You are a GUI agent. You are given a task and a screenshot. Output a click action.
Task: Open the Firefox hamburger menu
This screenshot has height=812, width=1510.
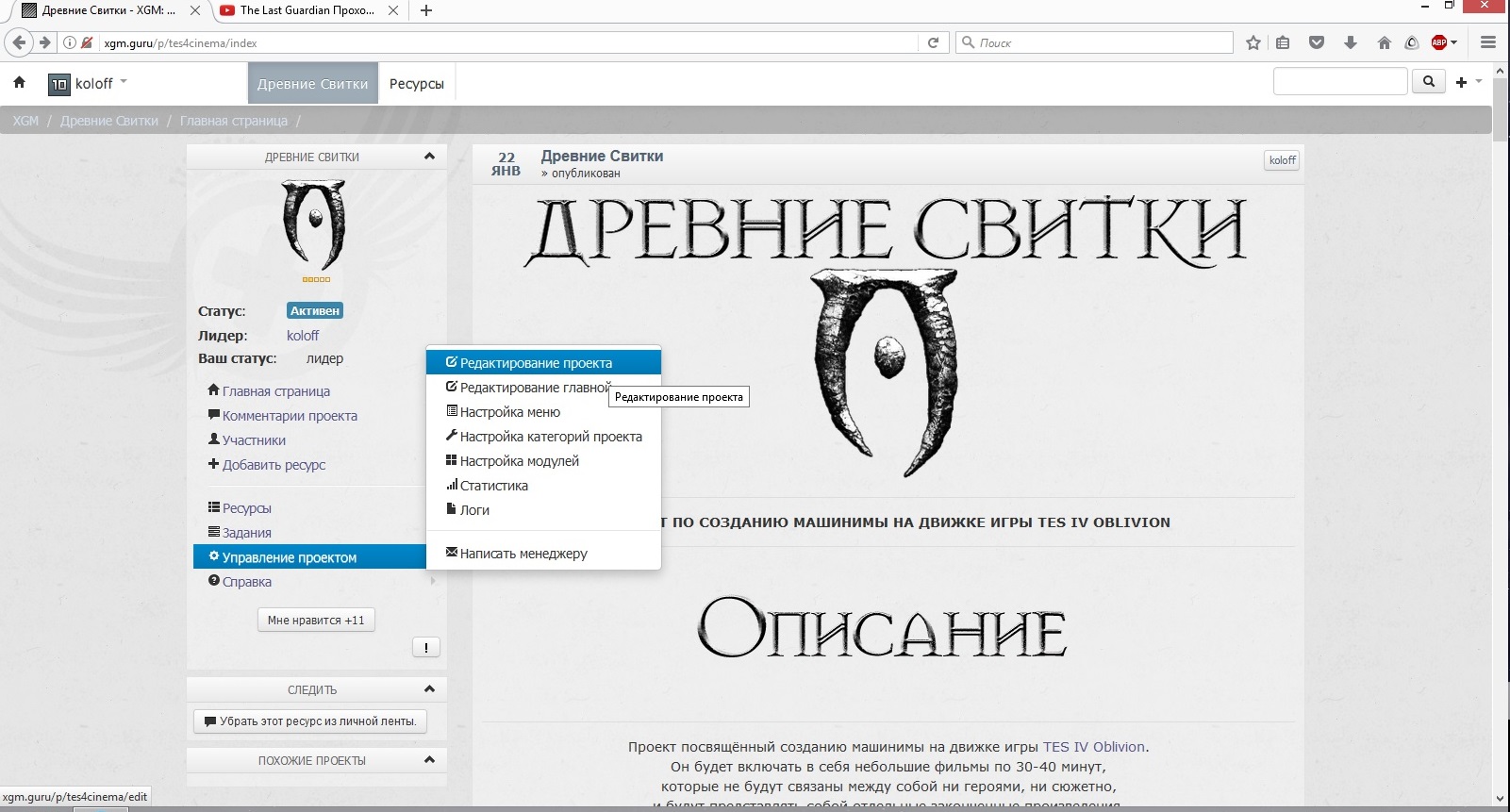point(1488,42)
